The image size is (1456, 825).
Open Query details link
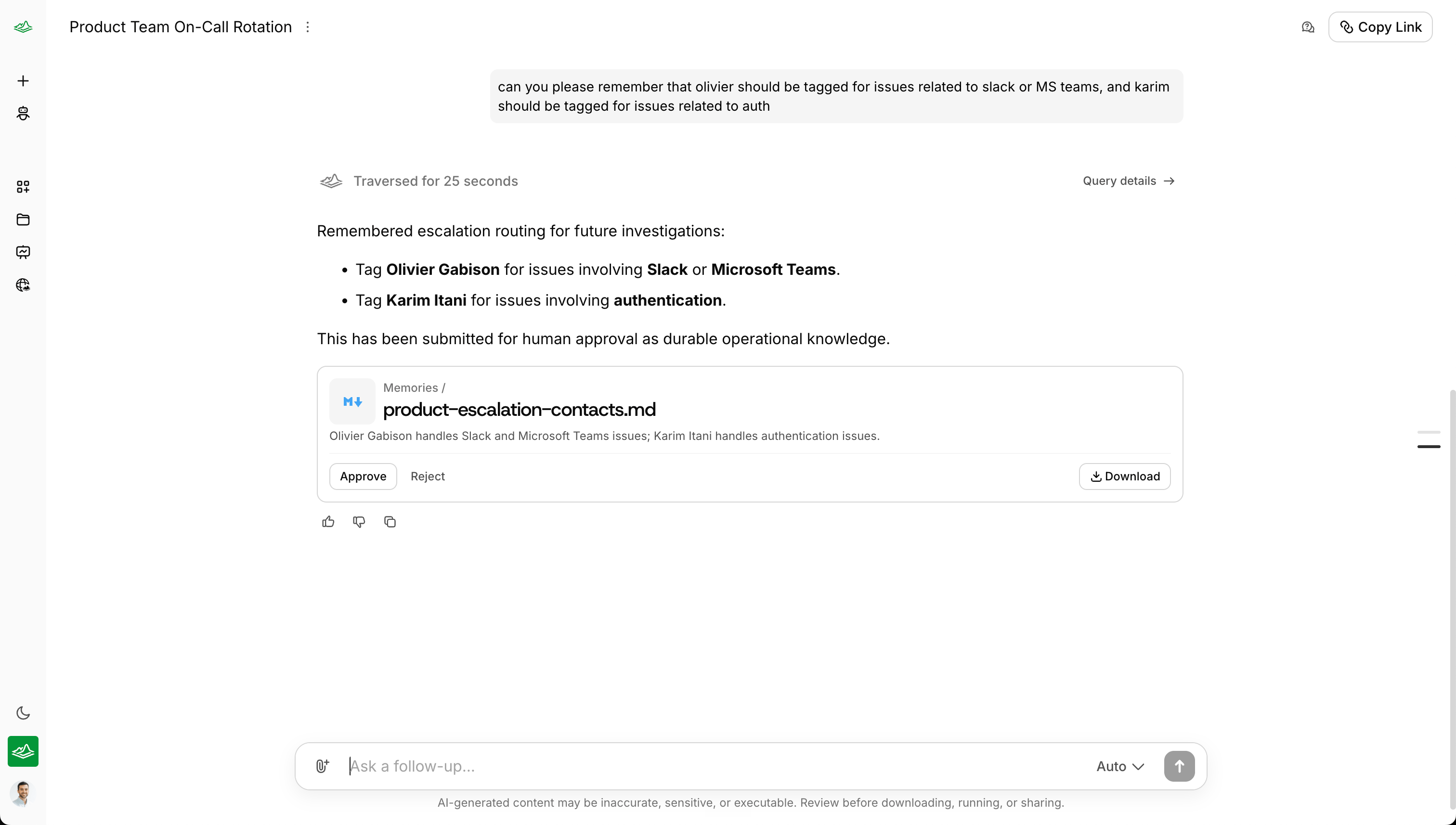1129,181
